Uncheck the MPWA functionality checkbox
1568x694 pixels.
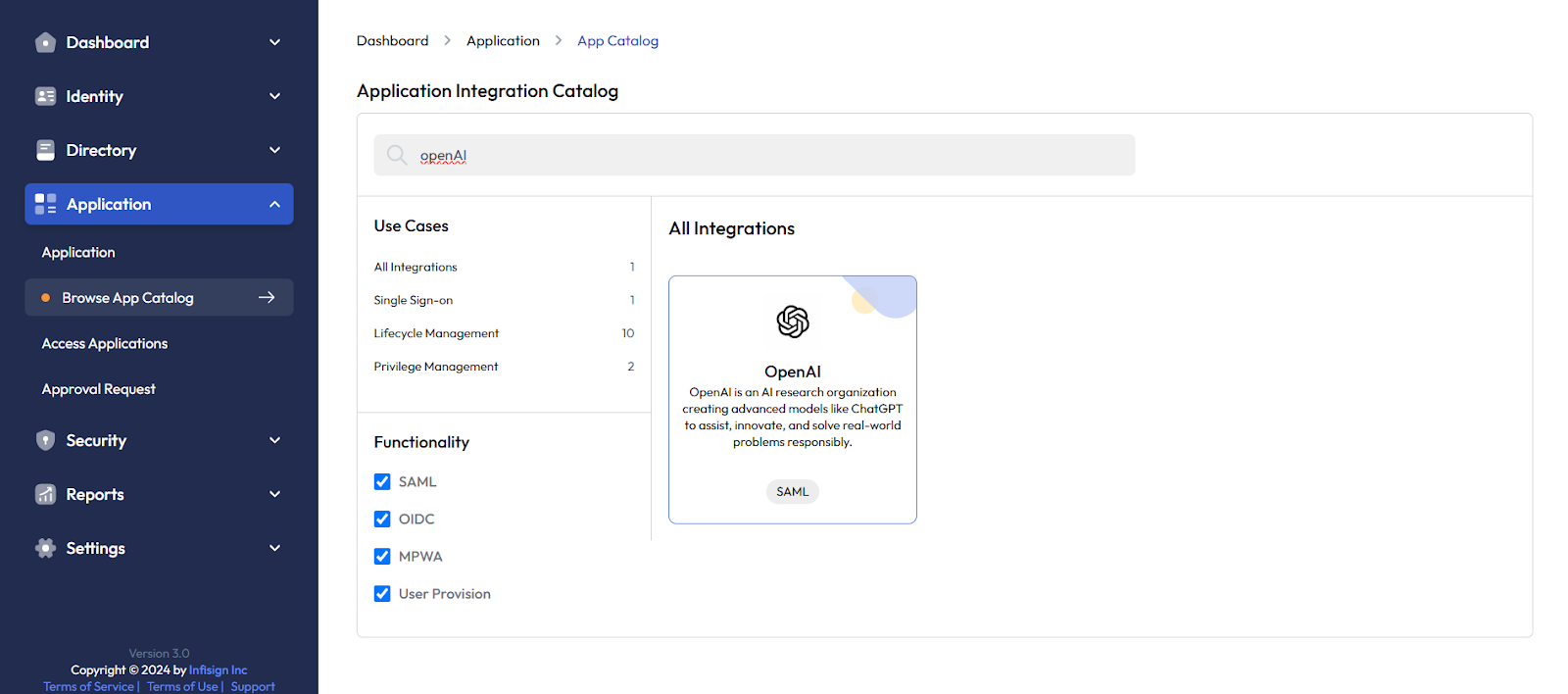382,556
